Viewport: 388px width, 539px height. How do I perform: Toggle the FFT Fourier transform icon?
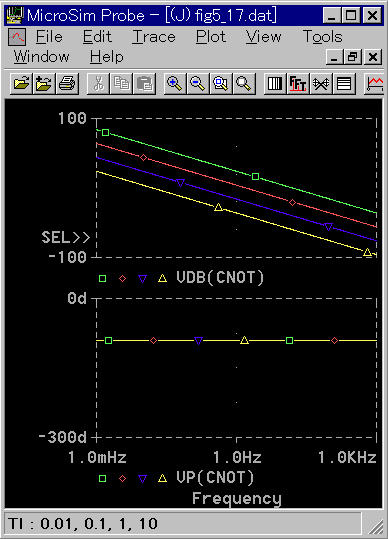(x=298, y=83)
